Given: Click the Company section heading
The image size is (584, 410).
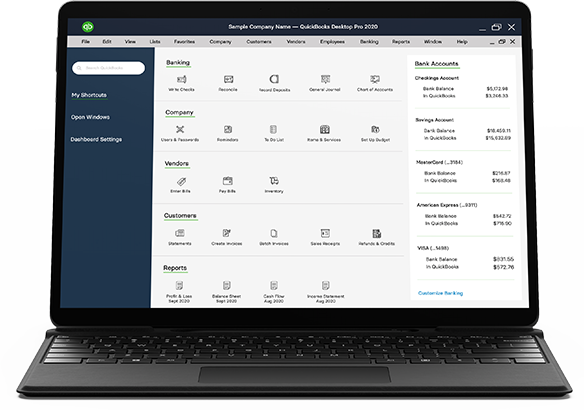Looking at the screenshot, I should coord(179,112).
